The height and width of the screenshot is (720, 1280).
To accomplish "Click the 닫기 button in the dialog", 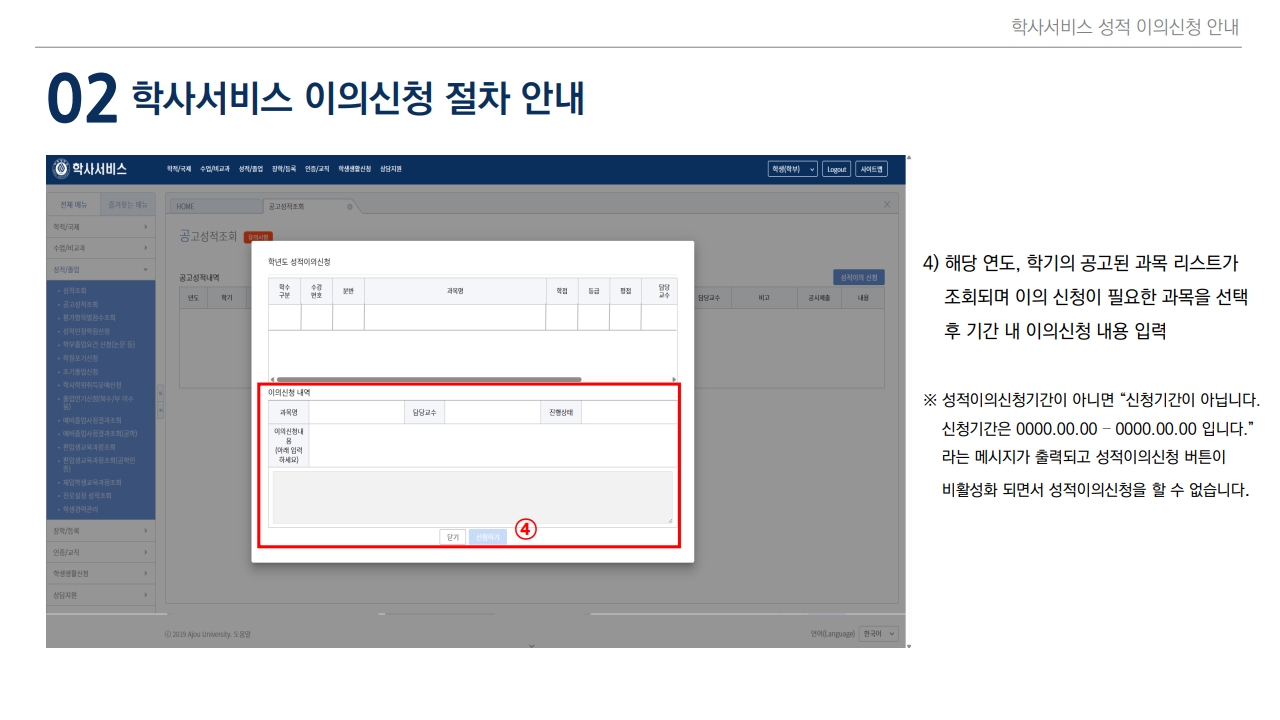I will tap(452, 537).
